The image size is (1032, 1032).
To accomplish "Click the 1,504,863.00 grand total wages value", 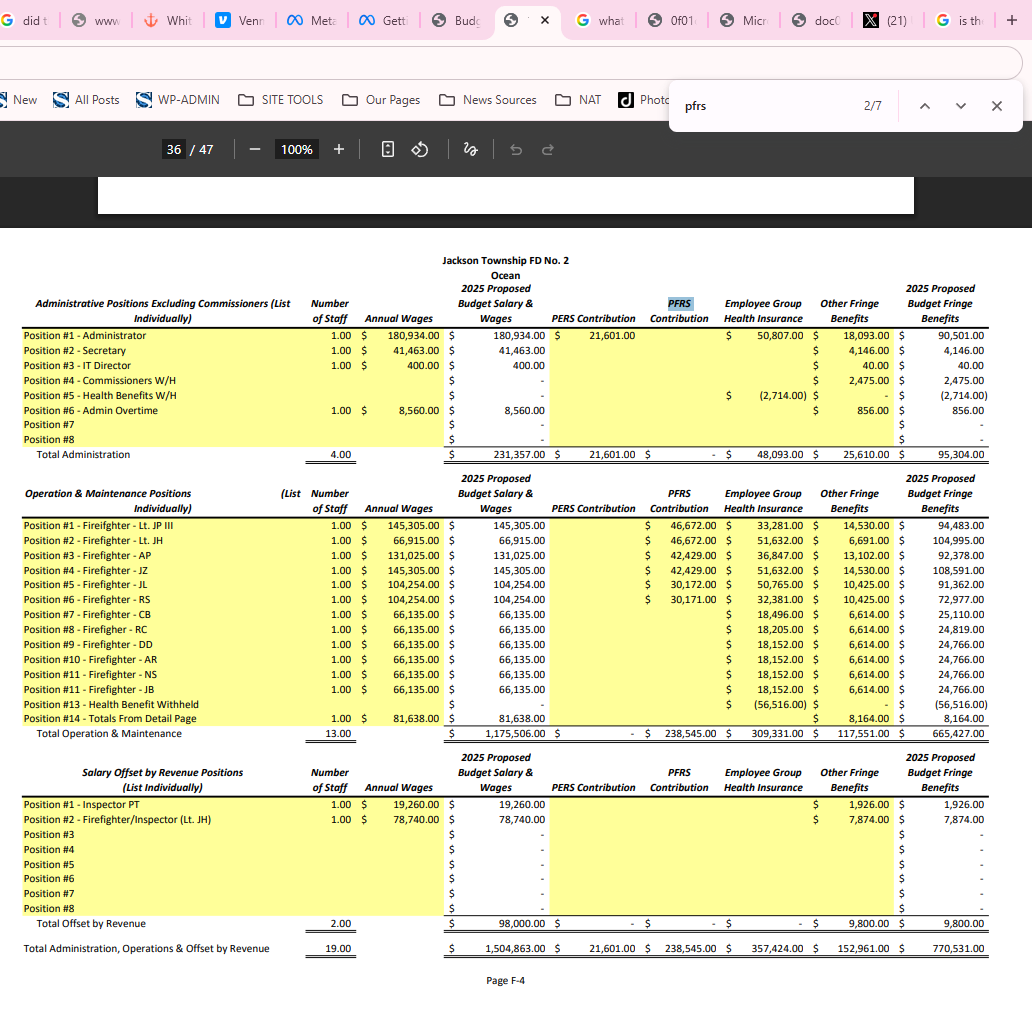I will click(515, 949).
